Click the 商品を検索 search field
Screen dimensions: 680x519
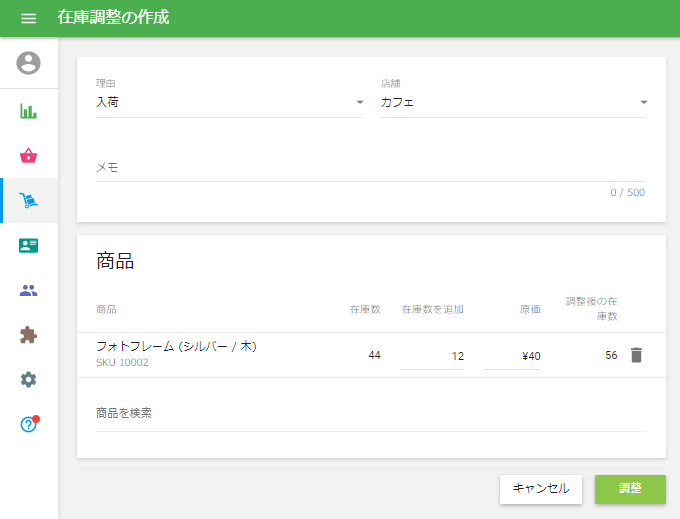point(370,414)
